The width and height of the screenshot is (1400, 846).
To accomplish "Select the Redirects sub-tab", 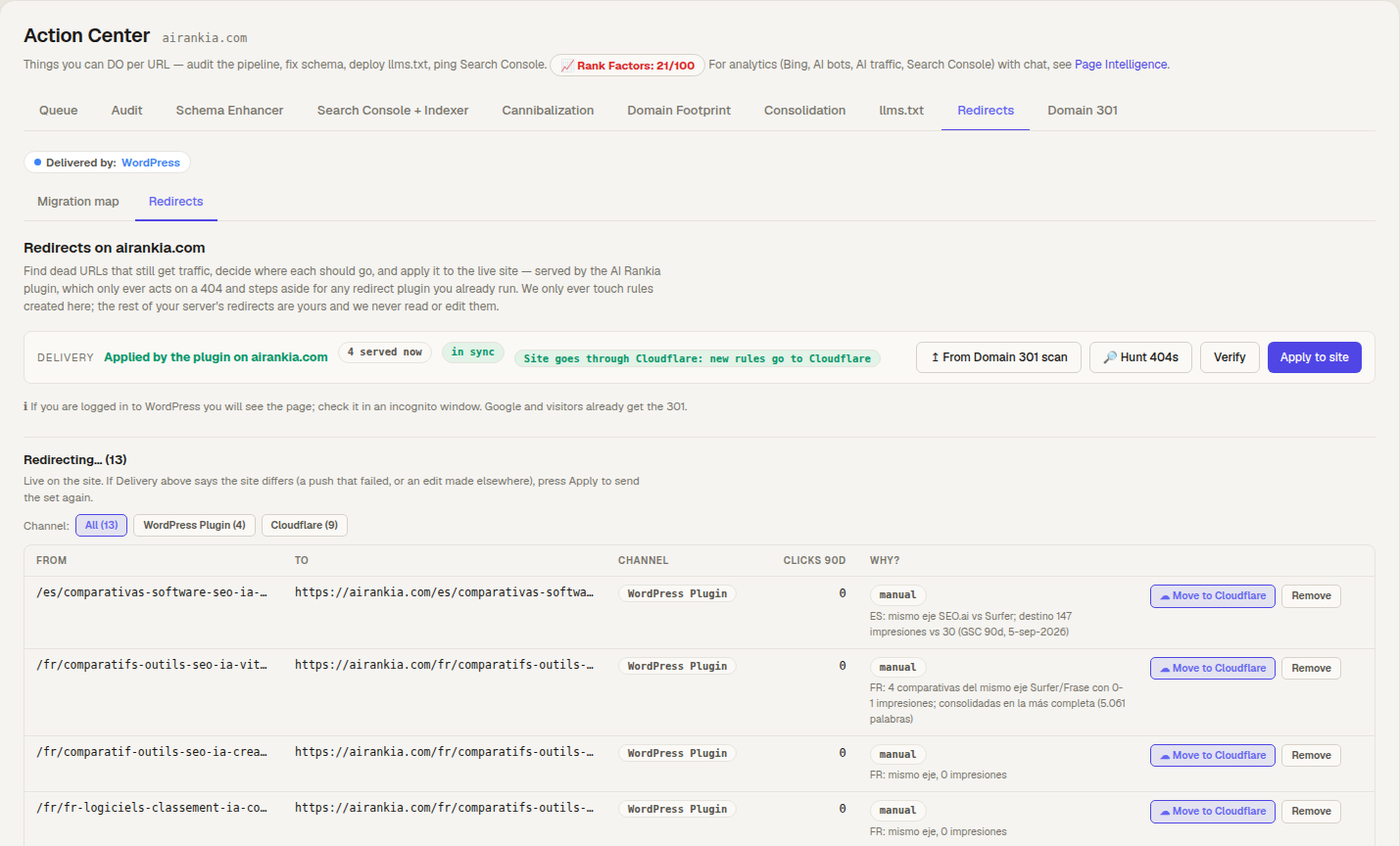I will 176,202.
